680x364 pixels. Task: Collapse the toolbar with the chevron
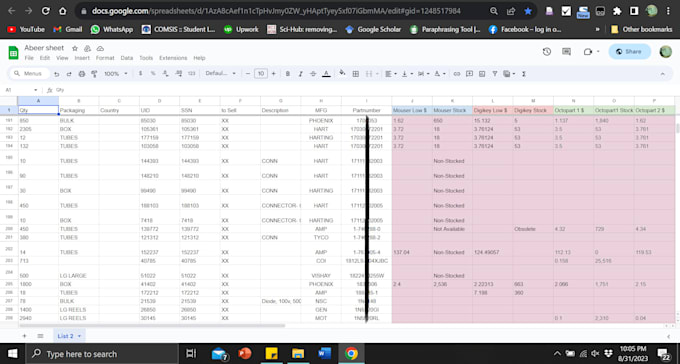[x=662, y=74]
